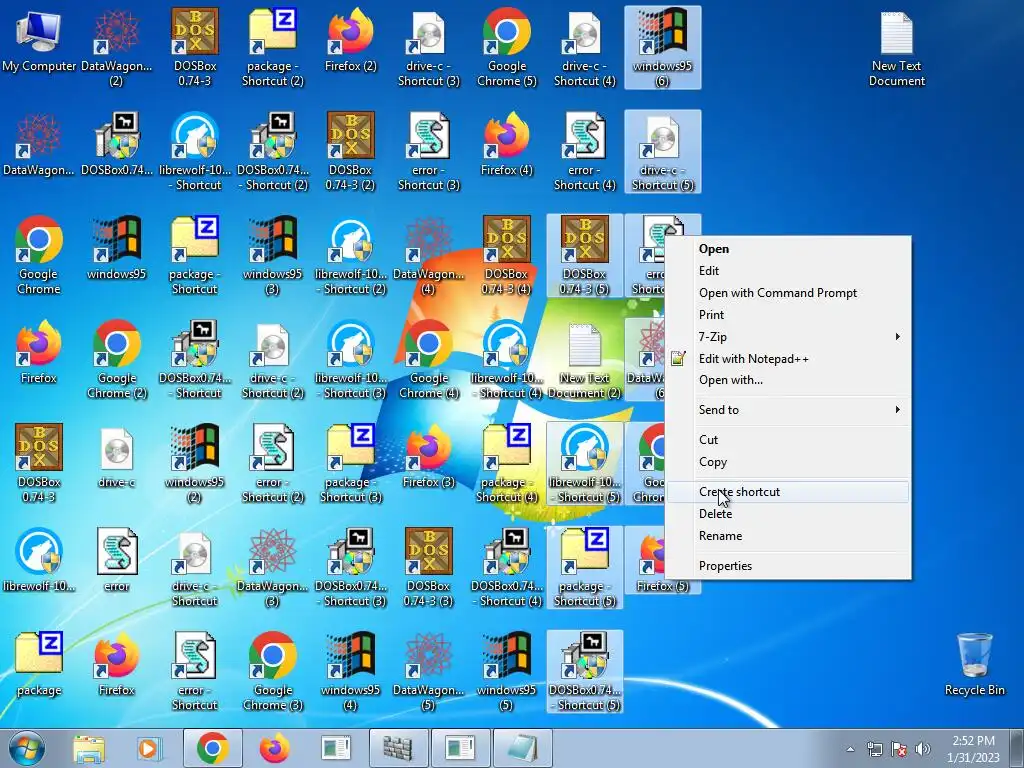This screenshot has height=768, width=1024.
Task: Select the librewolf-10... - Shortcut (5) icon
Action: [x=584, y=463]
